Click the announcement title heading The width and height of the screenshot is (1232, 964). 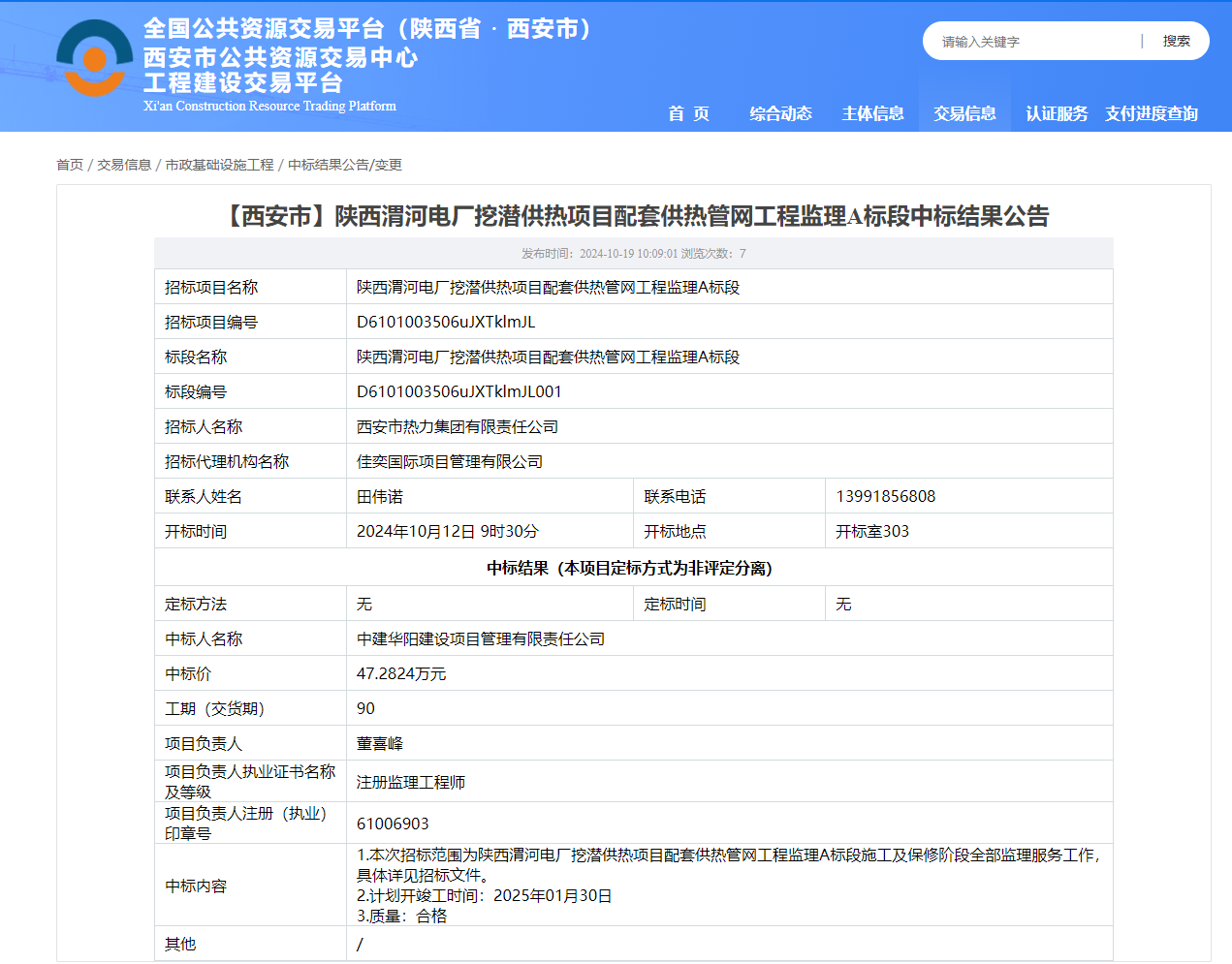[634, 216]
